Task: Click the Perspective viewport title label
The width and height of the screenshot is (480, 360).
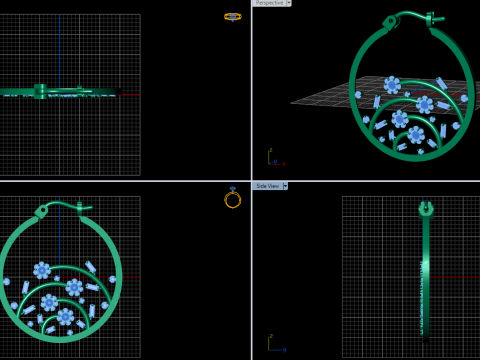Action: [x=269, y=3]
